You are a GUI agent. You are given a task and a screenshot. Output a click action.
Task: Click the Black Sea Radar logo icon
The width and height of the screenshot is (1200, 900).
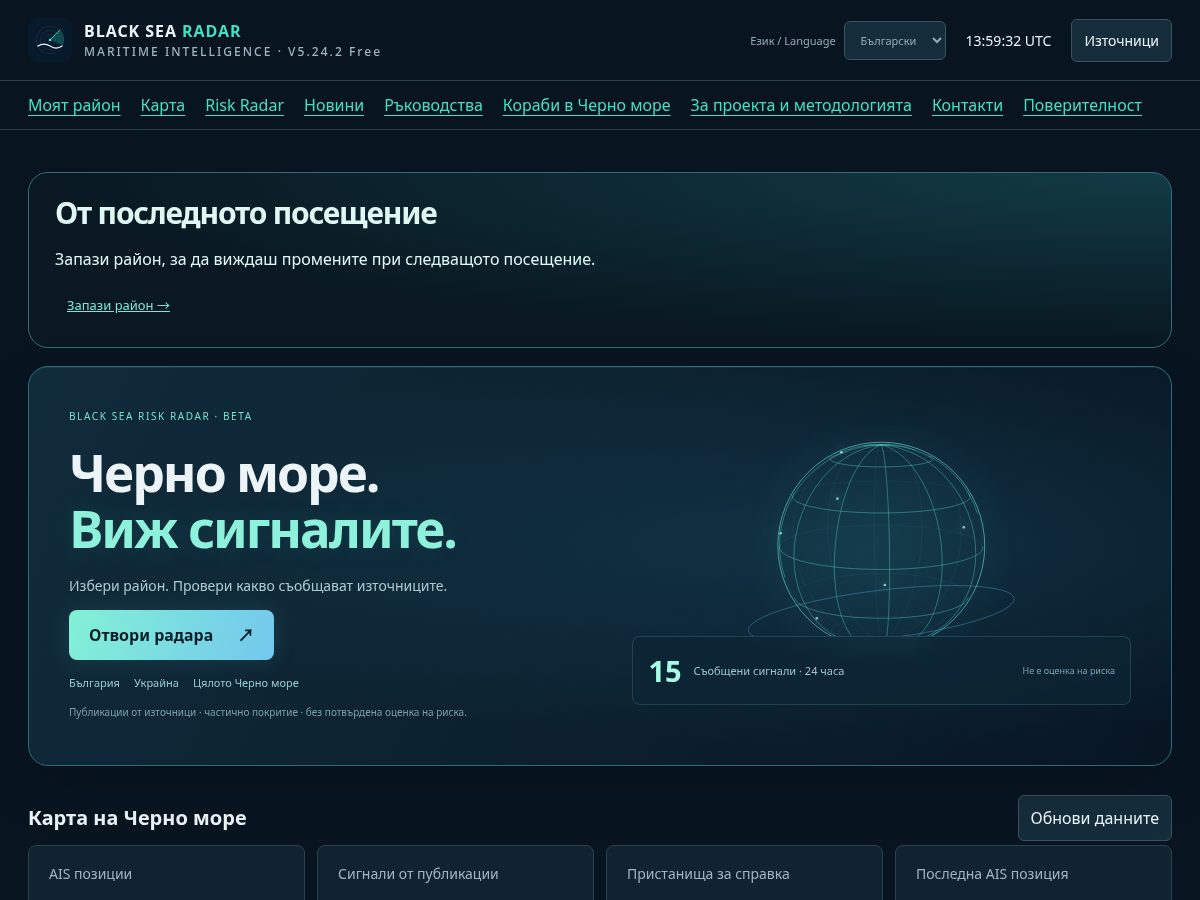[x=50, y=40]
